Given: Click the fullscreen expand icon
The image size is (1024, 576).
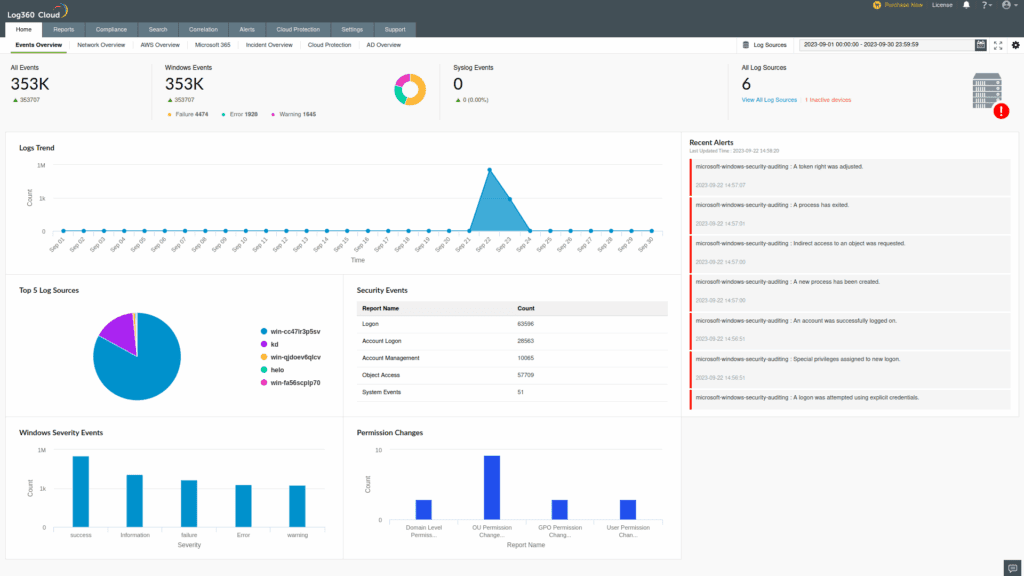Looking at the screenshot, I should pos(998,45).
